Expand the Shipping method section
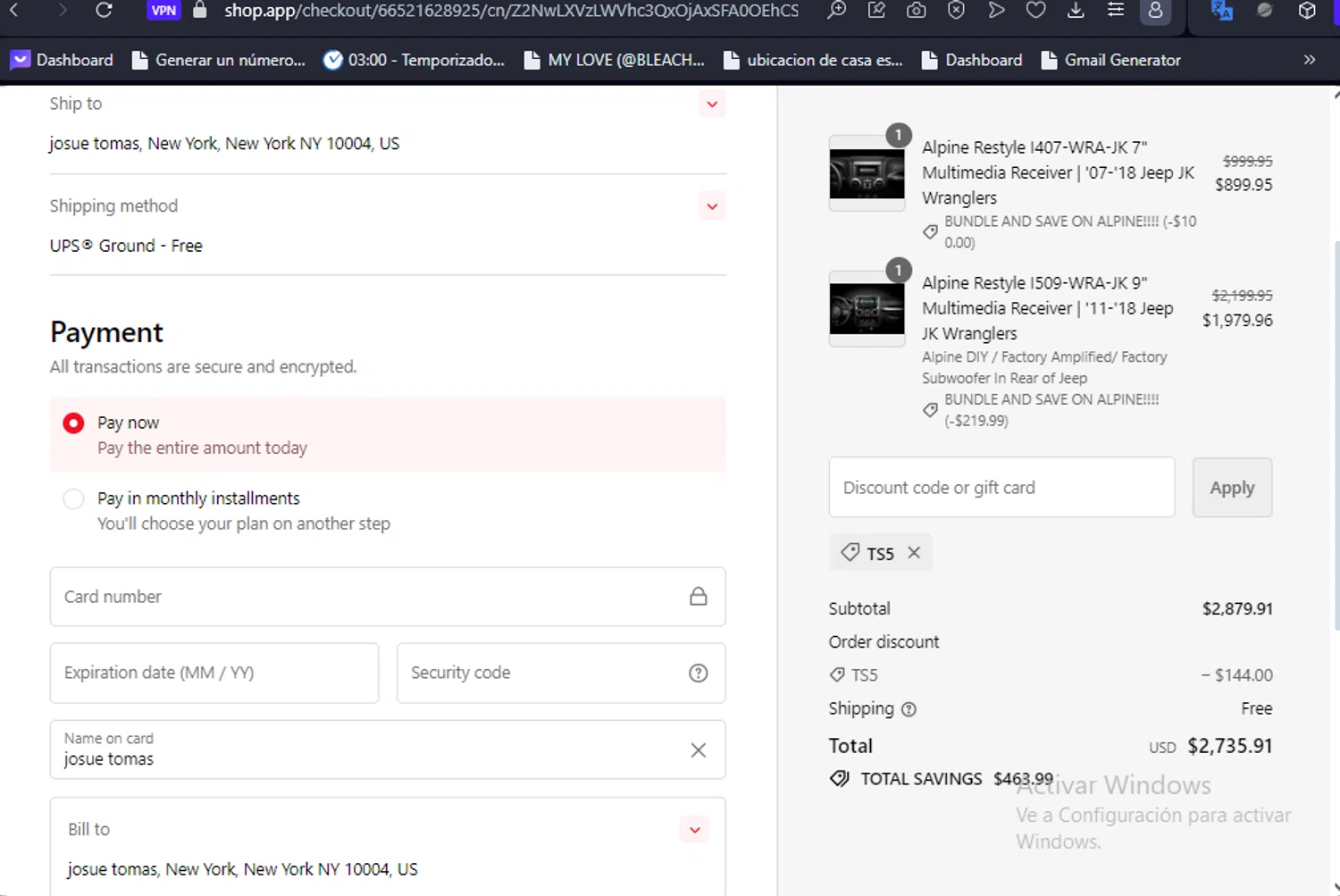1340x896 pixels. coord(712,206)
